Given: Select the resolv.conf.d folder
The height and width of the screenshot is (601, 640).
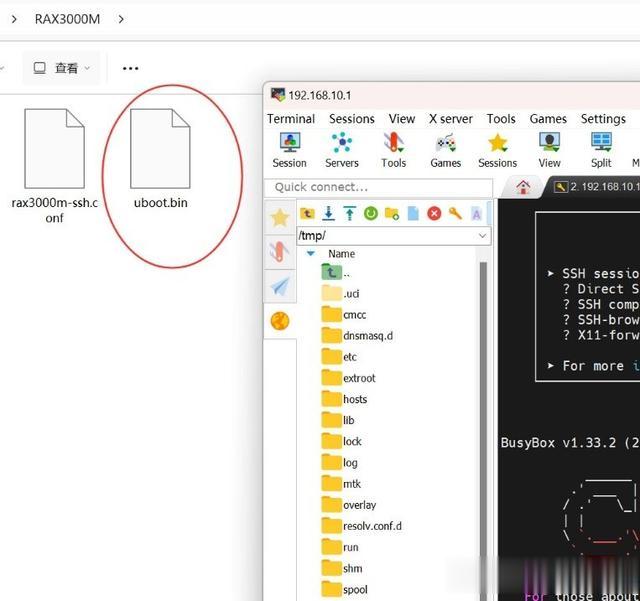Looking at the screenshot, I should 362,526.
